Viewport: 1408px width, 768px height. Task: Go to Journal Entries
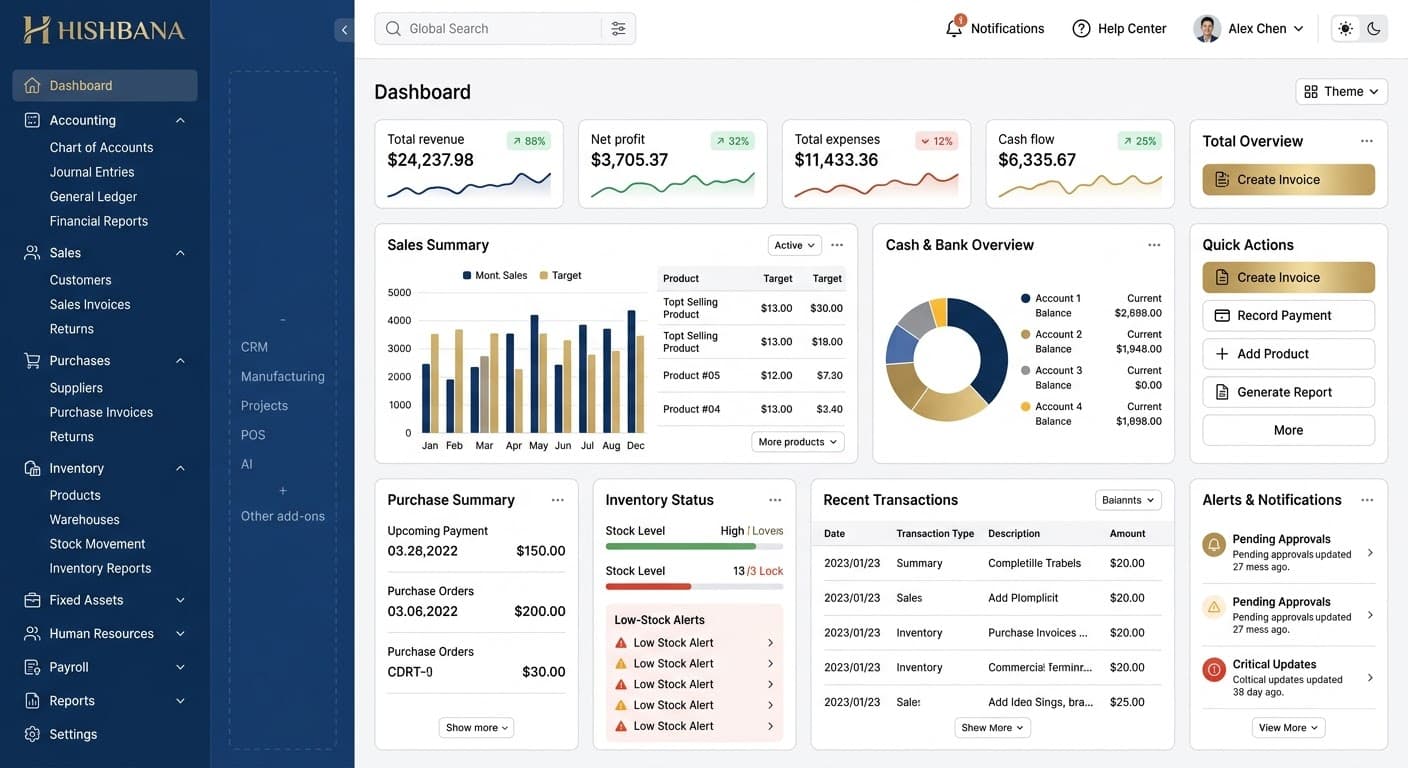point(92,172)
